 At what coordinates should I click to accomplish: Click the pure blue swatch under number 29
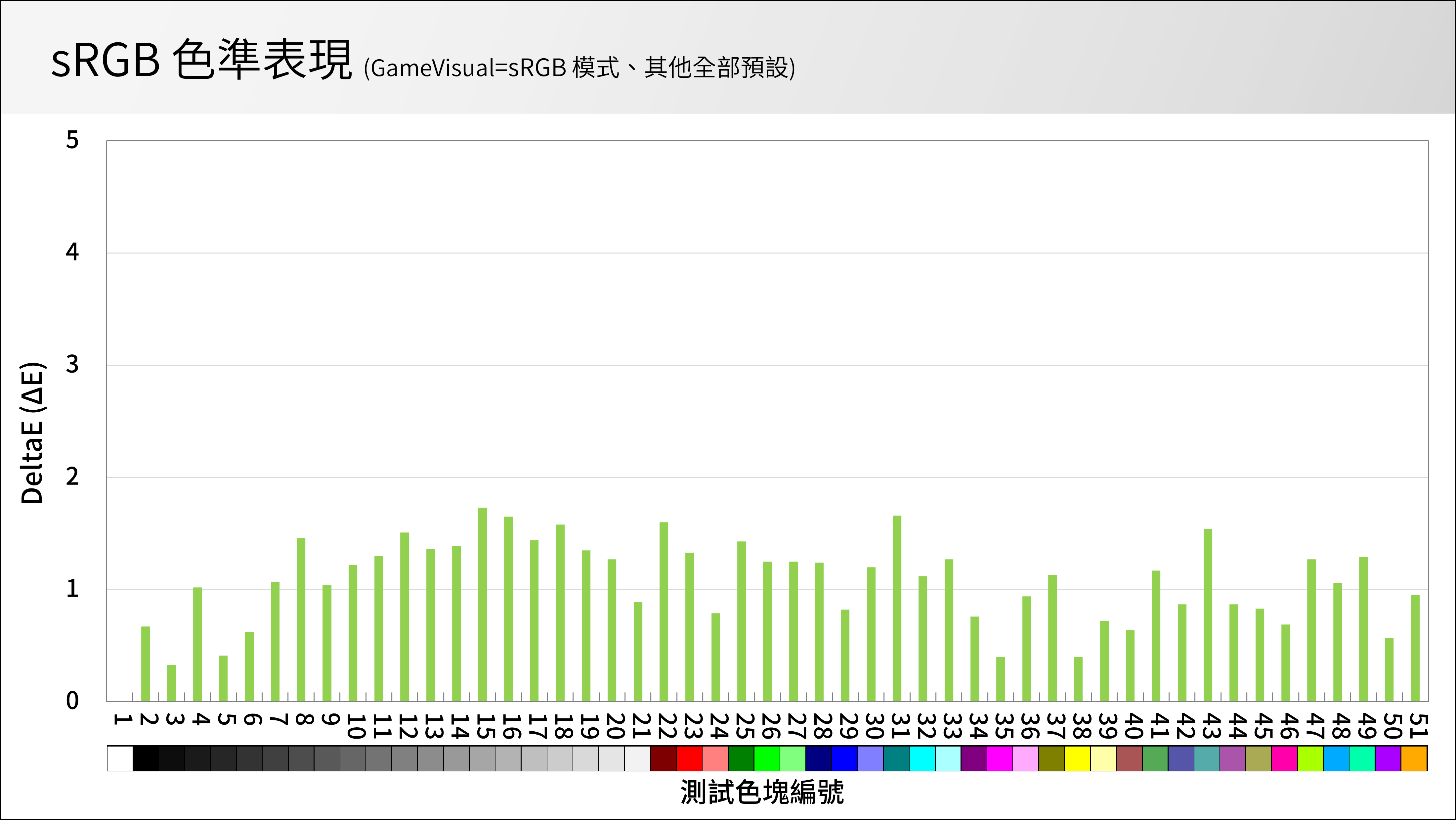pyautogui.click(x=844, y=758)
